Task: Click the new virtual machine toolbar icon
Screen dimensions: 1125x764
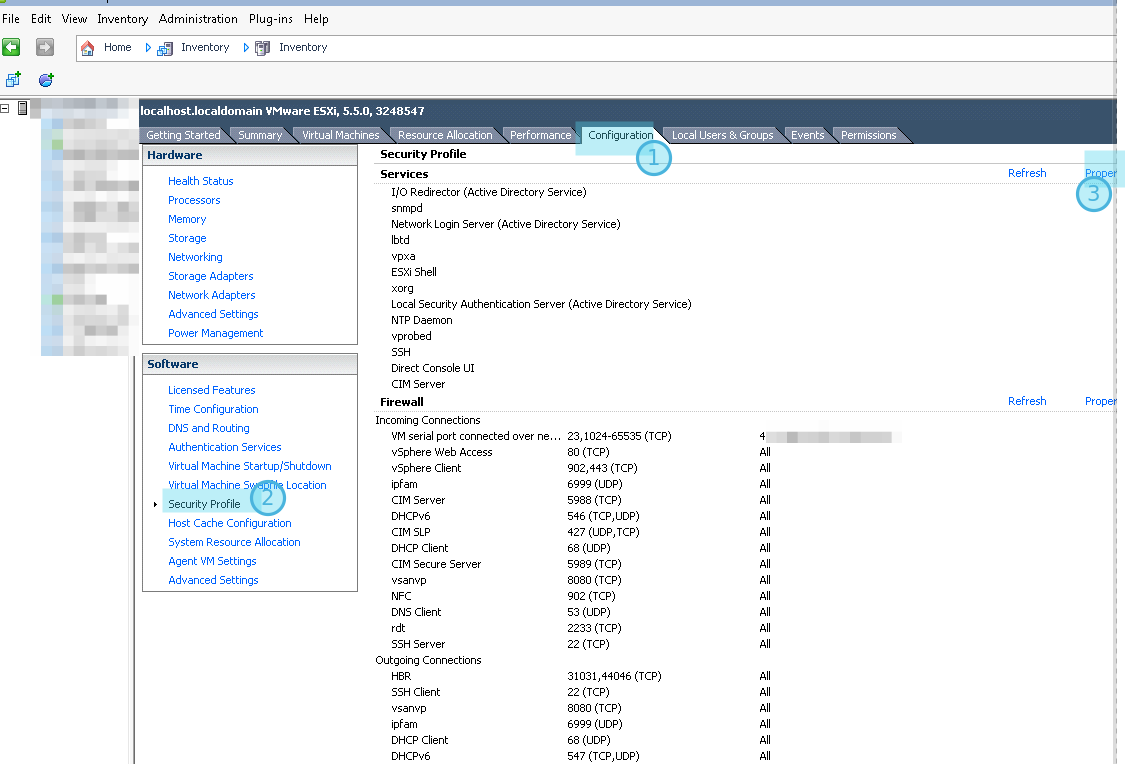Action: (x=13, y=80)
